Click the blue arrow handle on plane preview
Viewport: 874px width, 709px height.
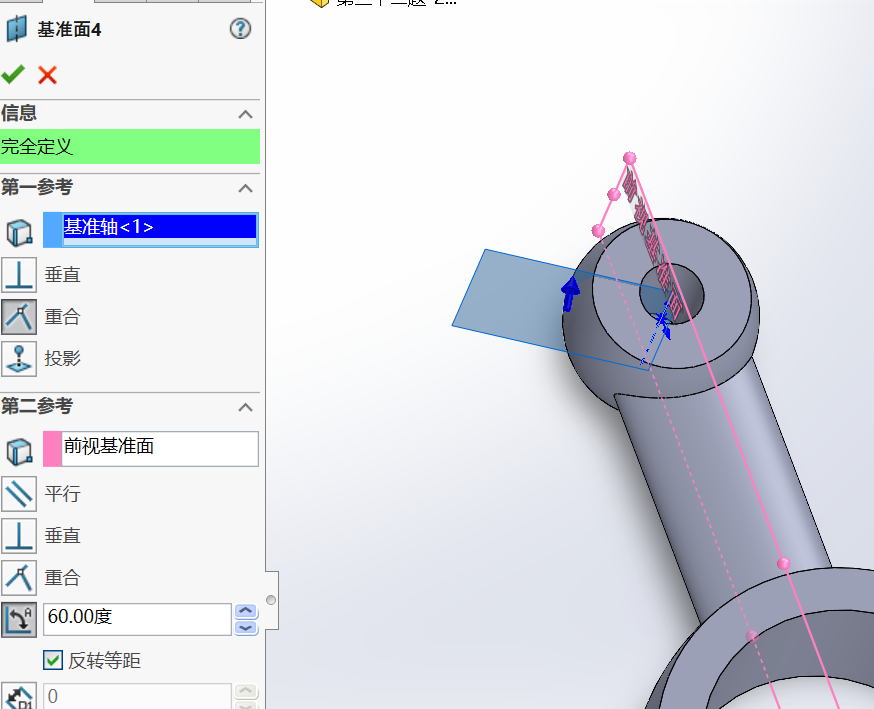point(570,293)
